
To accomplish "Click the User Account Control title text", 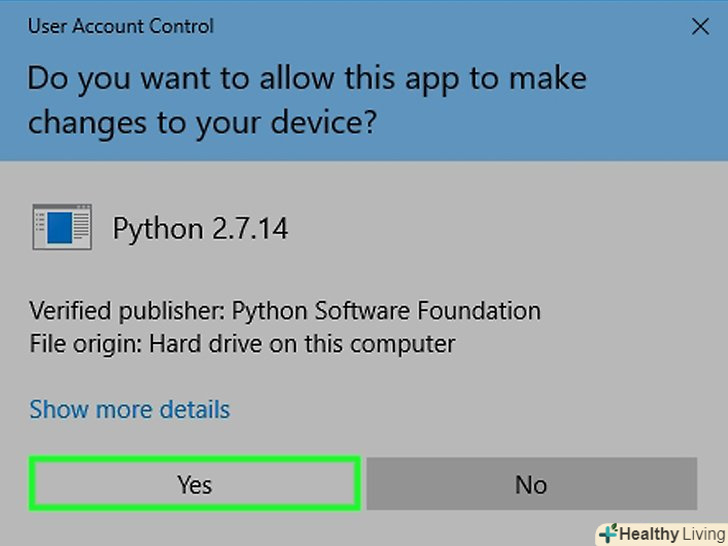I will click(x=120, y=26).
